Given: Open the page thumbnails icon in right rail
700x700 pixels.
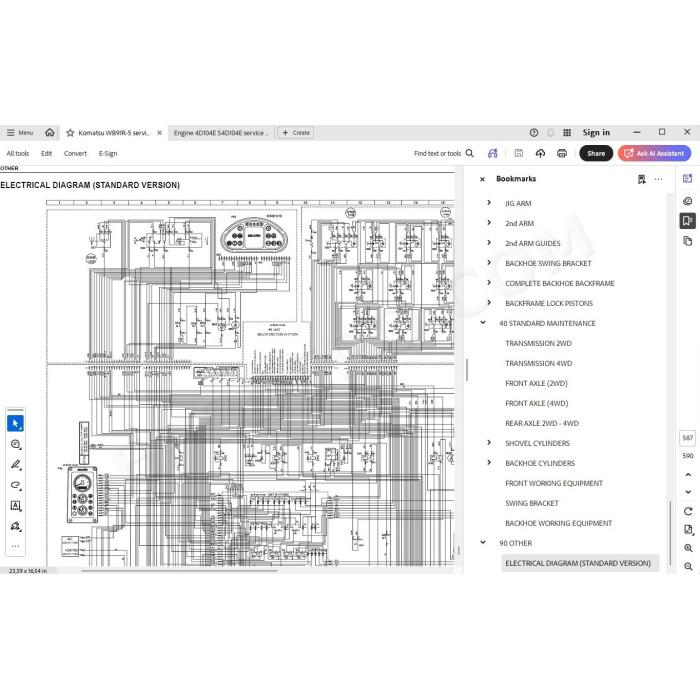Looking at the screenshot, I should pyautogui.click(x=688, y=241).
